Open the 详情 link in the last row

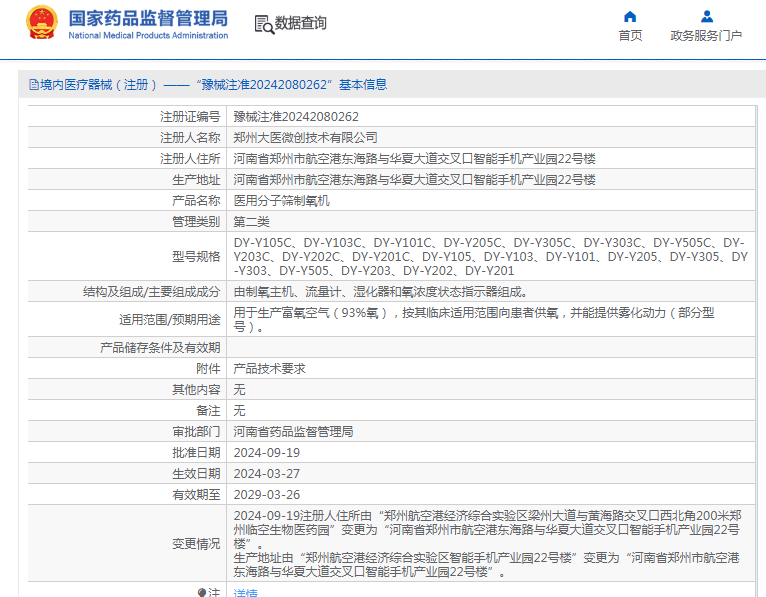[245, 593]
